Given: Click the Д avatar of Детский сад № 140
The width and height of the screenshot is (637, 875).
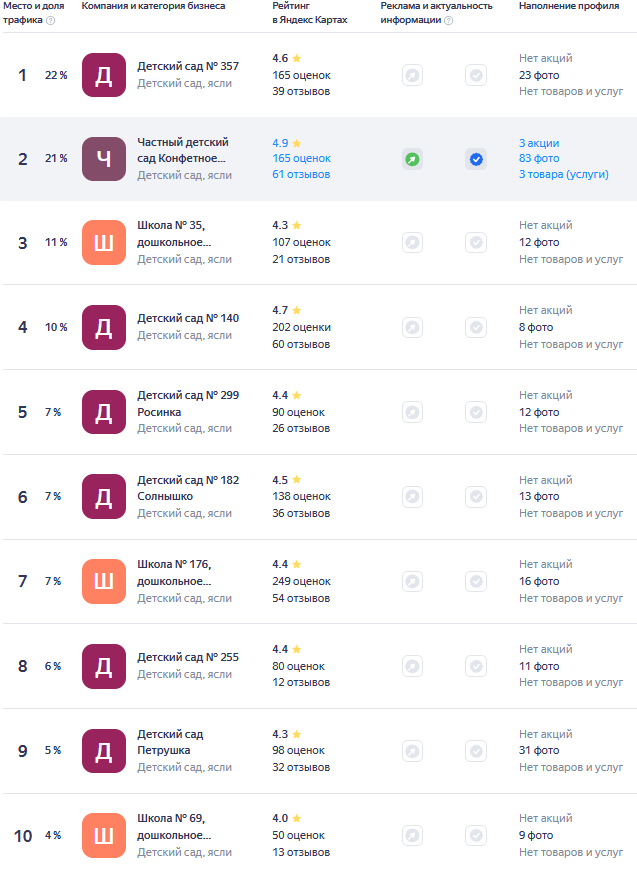Looking at the screenshot, I should [104, 328].
